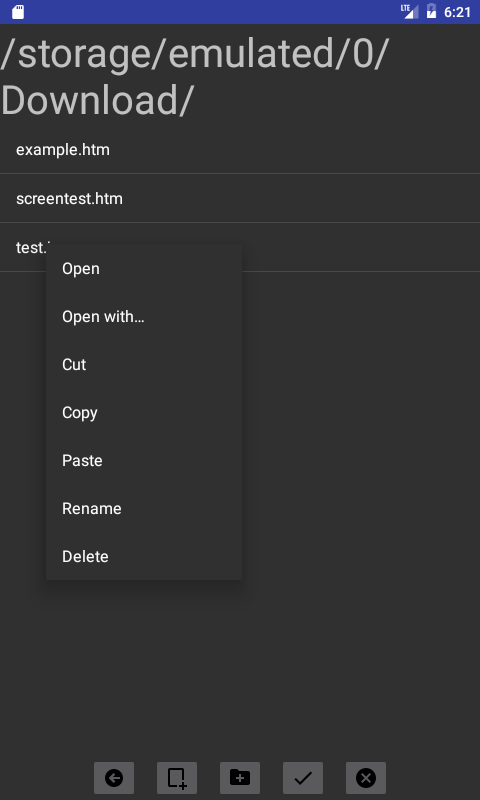Tap the battery icon in status bar
Screen dimensions: 480x800
[432, 11]
